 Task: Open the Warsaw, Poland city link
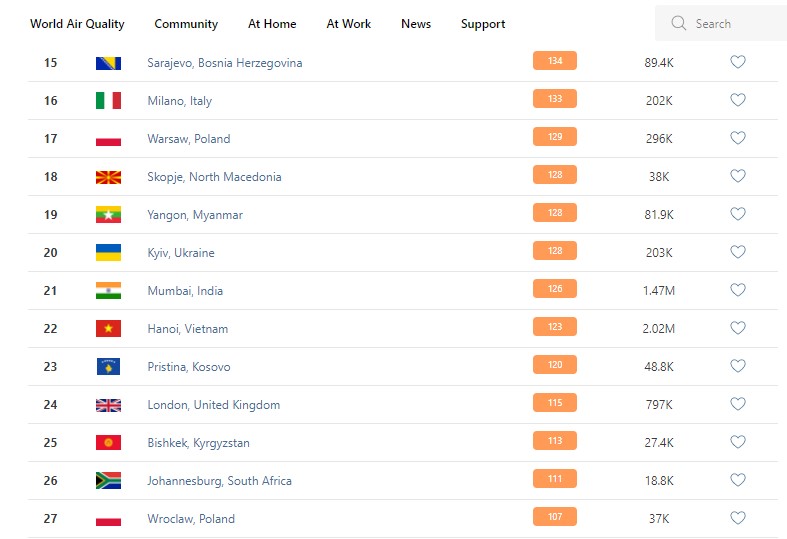[x=188, y=139]
